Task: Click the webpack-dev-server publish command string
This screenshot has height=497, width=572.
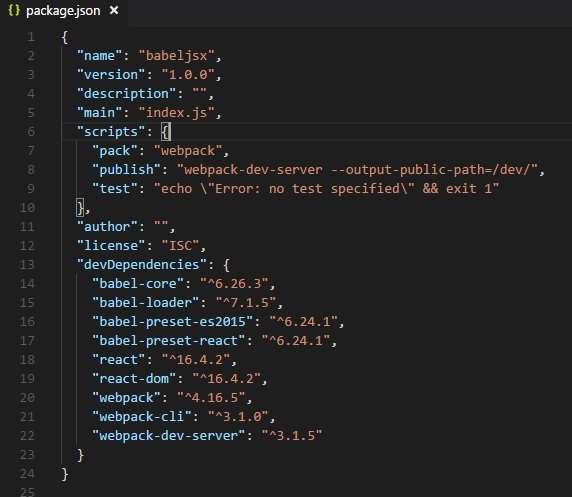Action: click(358, 170)
